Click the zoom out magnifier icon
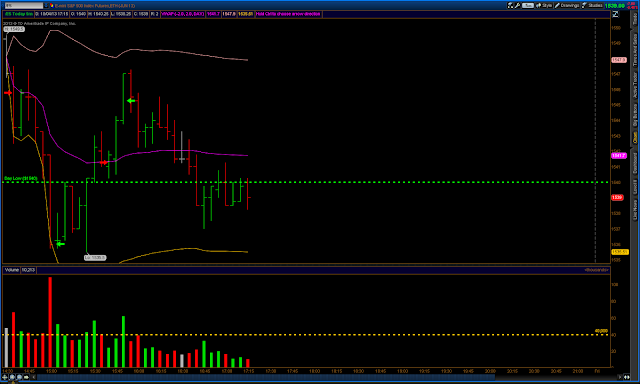This screenshot has width=640, height=384. 19,377
